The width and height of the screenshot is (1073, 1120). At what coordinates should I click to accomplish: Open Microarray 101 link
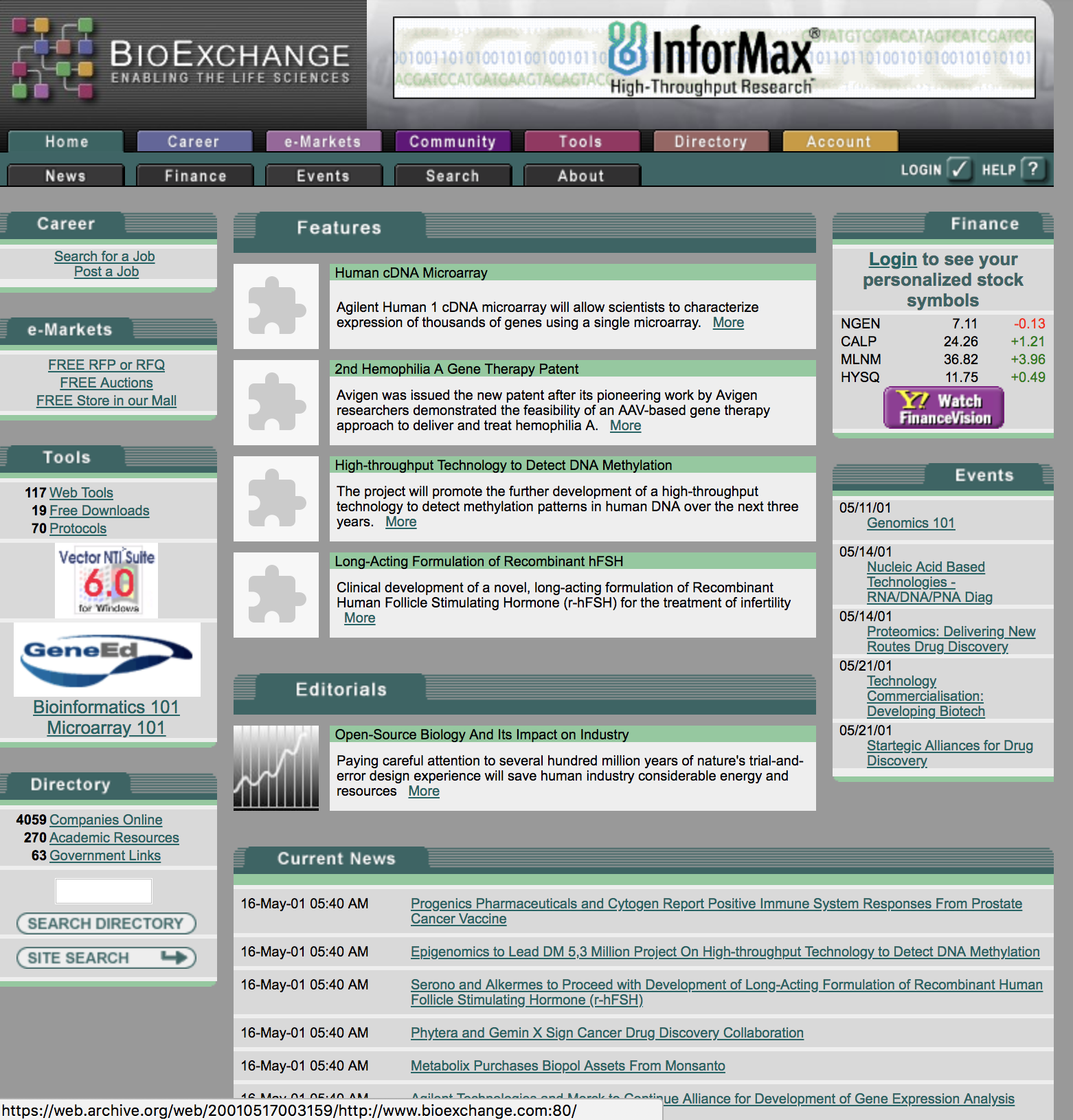pos(106,728)
